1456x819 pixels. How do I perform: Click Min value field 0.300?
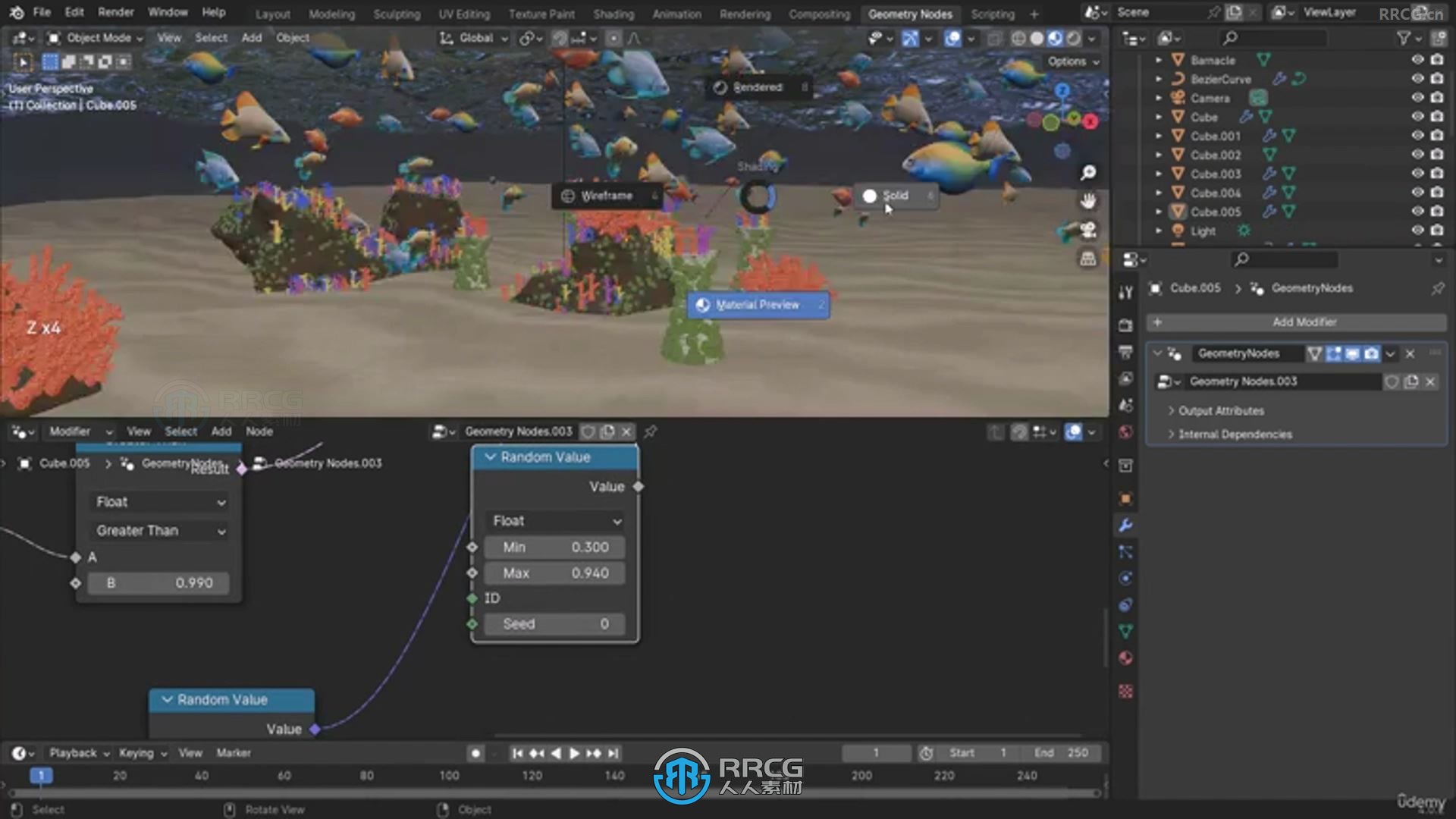[x=556, y=548]
